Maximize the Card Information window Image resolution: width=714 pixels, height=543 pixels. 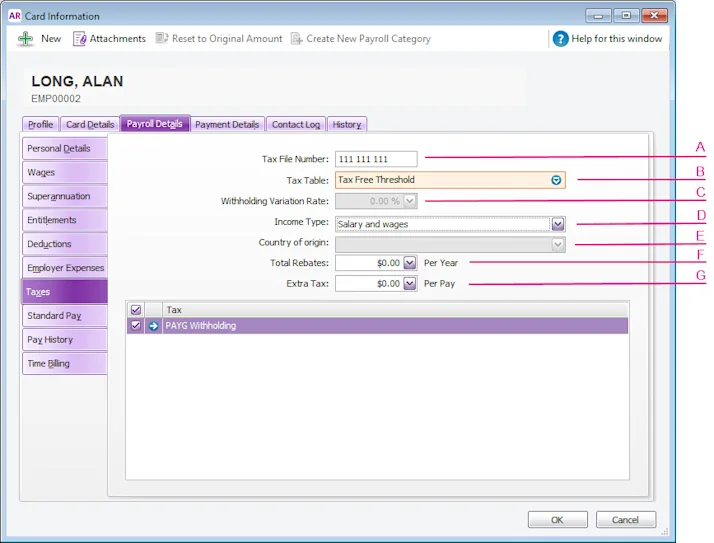pos(626,15)
